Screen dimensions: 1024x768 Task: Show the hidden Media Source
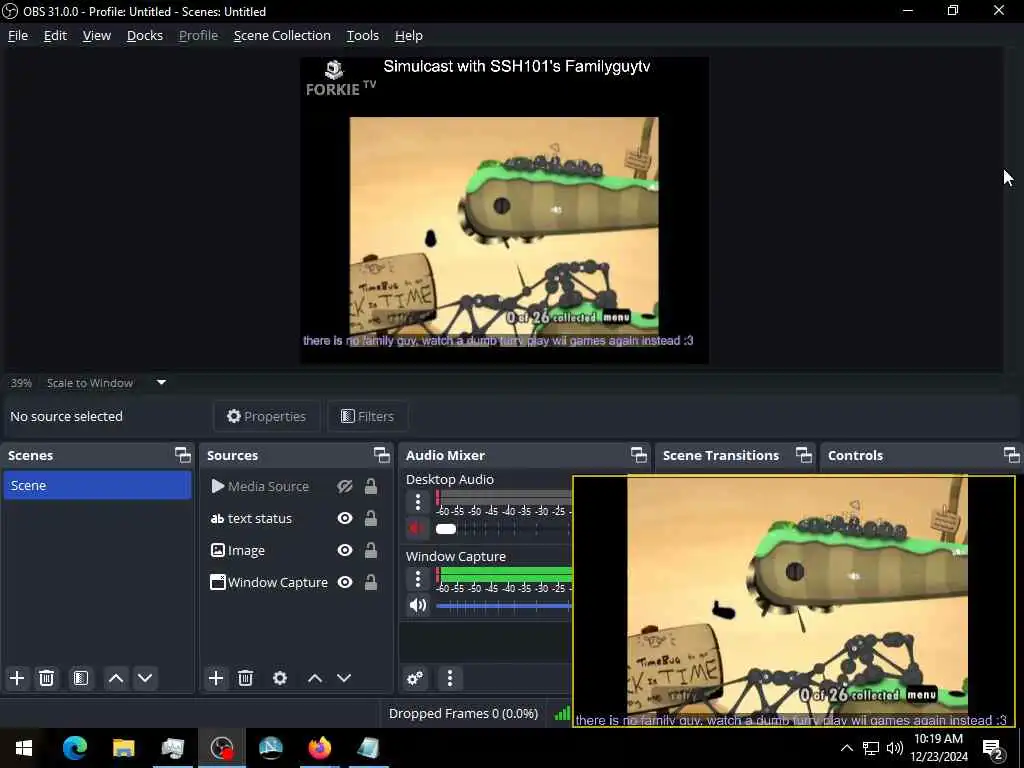345,487
